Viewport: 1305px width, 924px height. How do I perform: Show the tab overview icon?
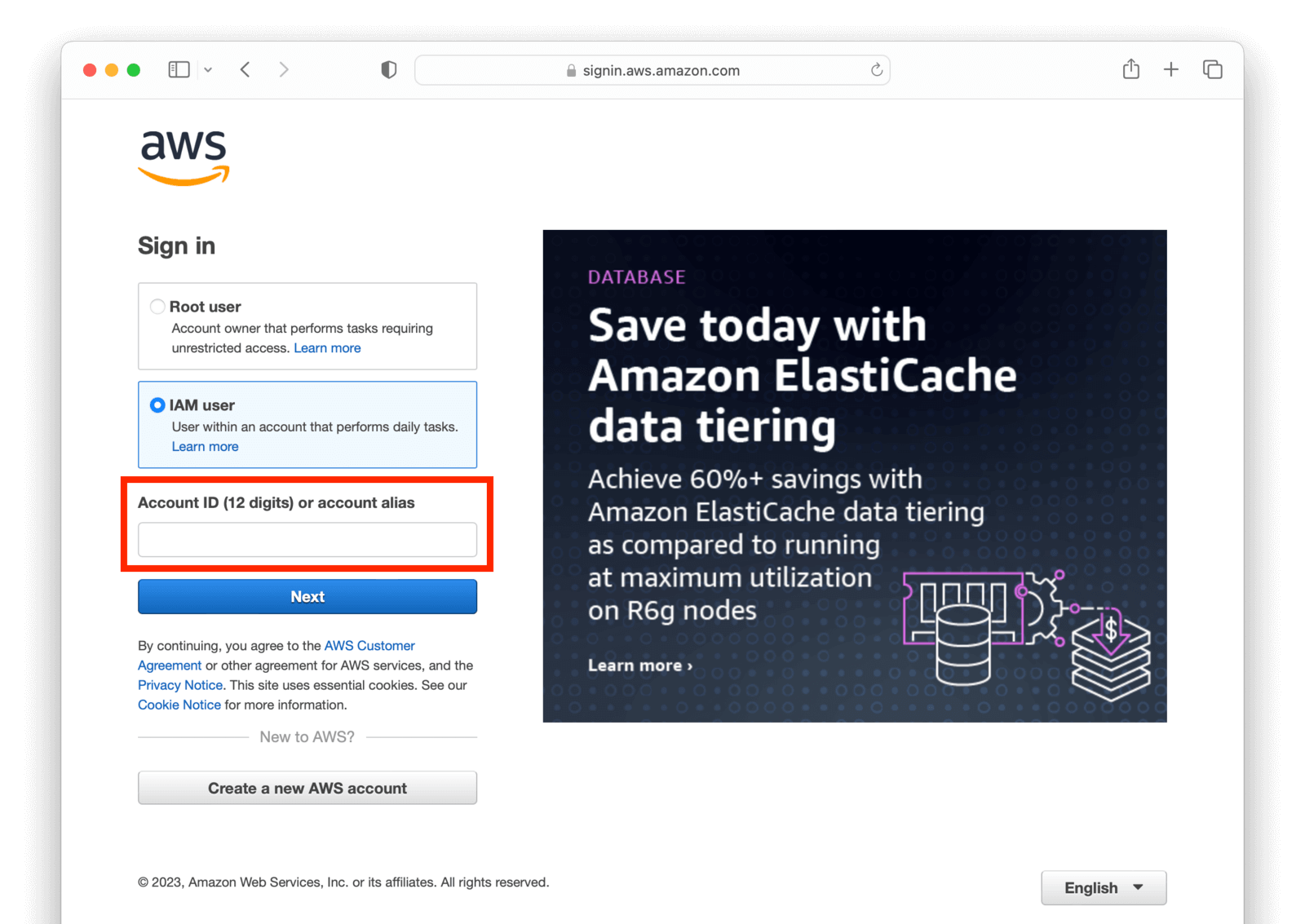(1213, 69)
